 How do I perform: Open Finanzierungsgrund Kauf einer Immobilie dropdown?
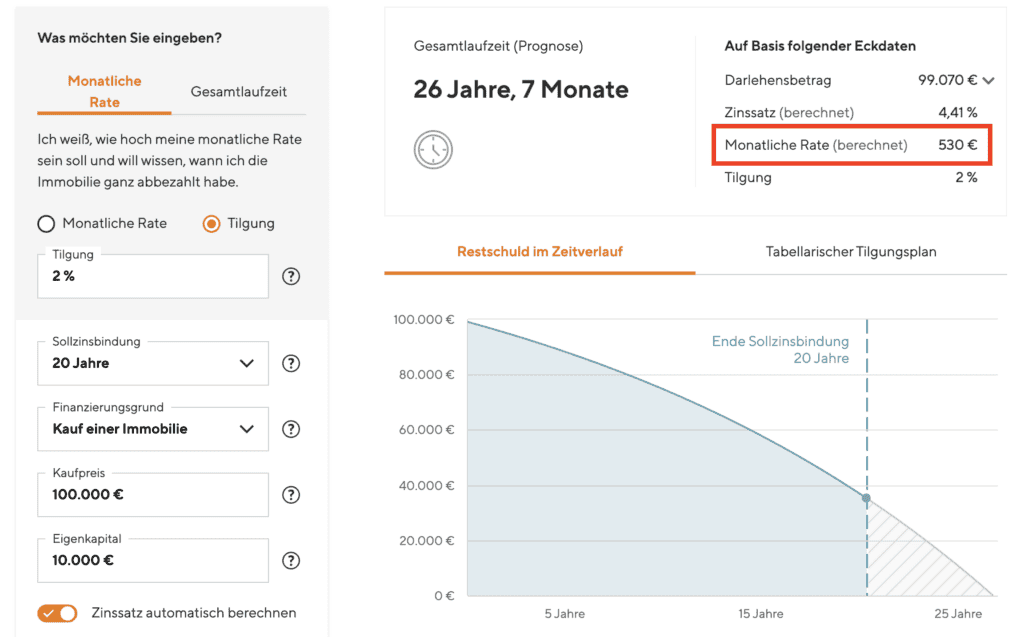[x=153, y=429]
